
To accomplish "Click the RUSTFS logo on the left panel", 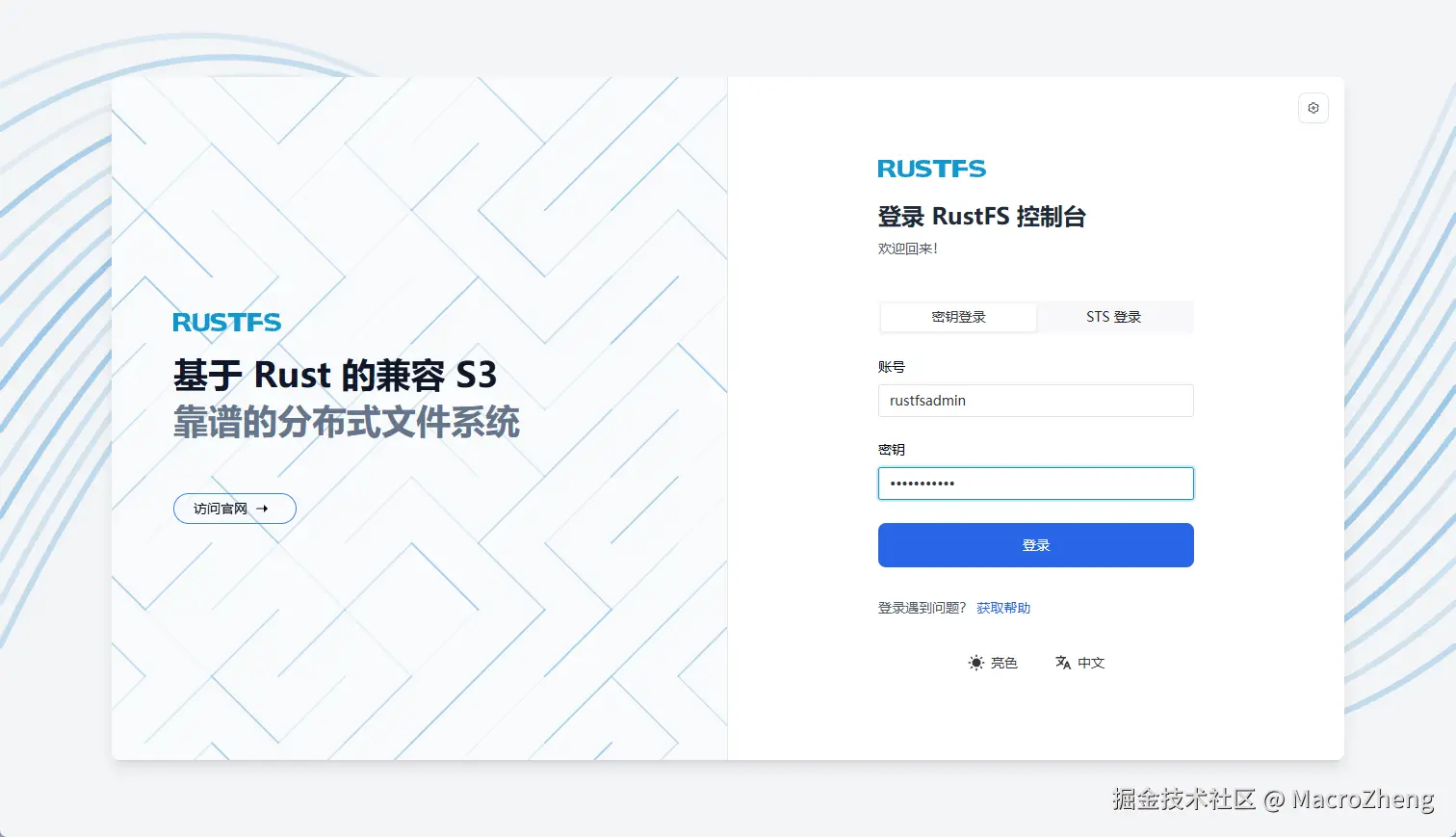I will click(227, 323).
